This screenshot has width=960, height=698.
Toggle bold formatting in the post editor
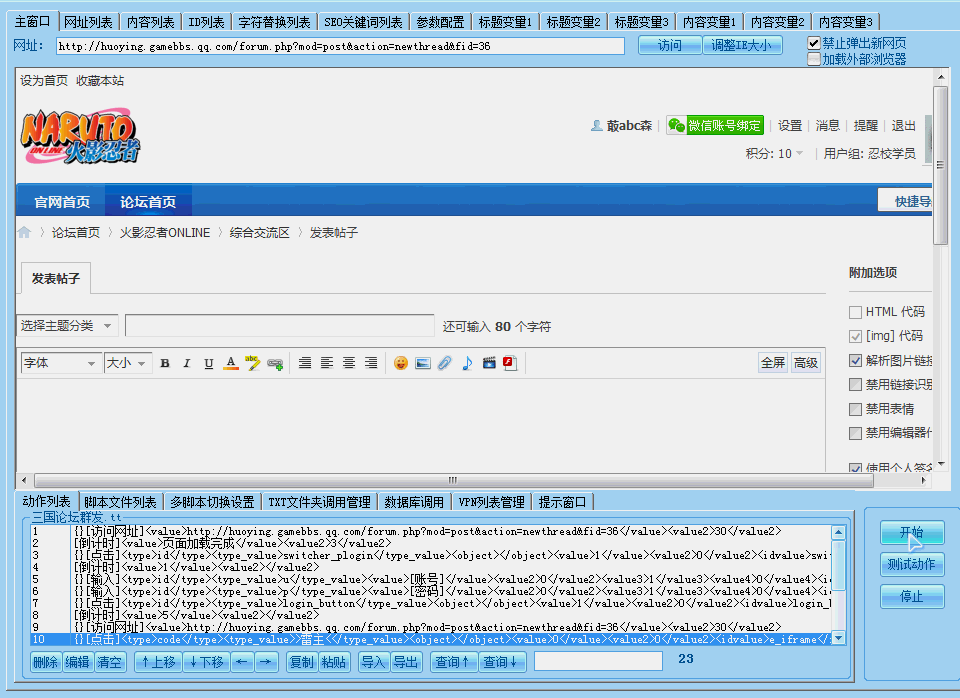(165, 363)
